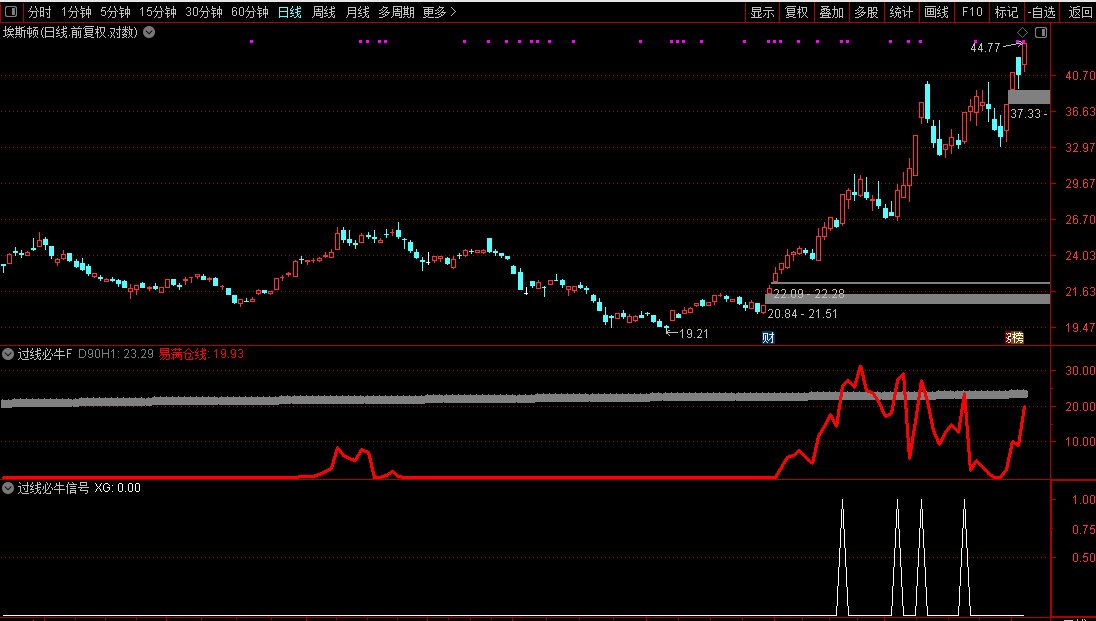Click the 0.75 signal axis label
This screenshot has height=621, width=1096.
click(x=1083, y=529)
